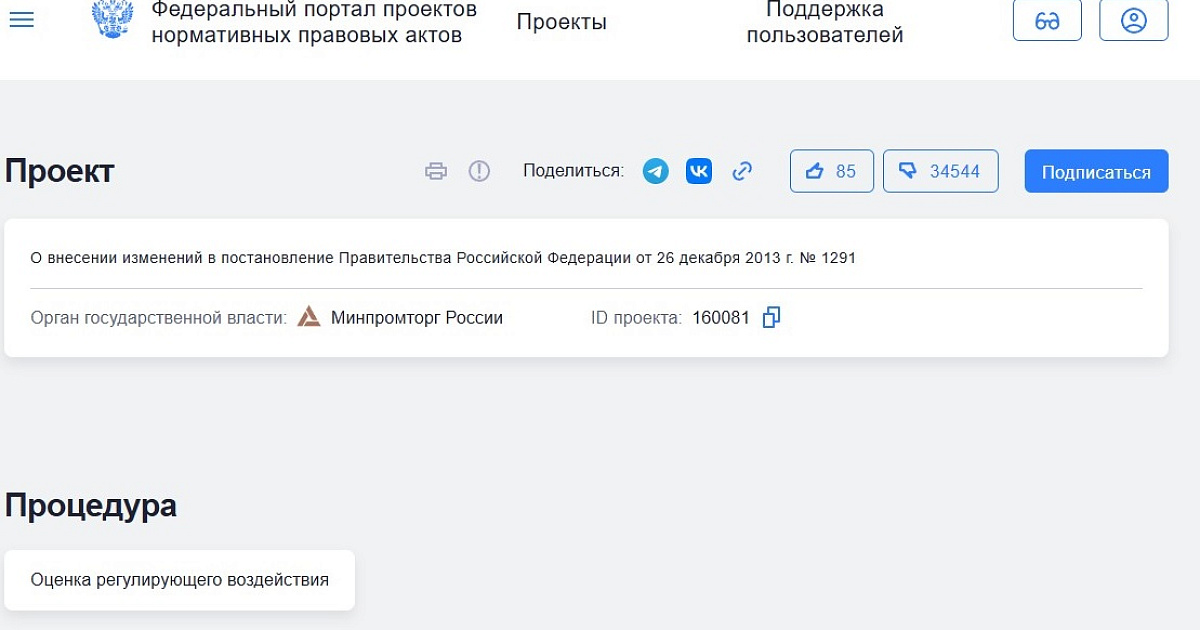Click the Минпромторг России text
The width and height of the screenshot is (1200, 630).
tap(417, 318)
